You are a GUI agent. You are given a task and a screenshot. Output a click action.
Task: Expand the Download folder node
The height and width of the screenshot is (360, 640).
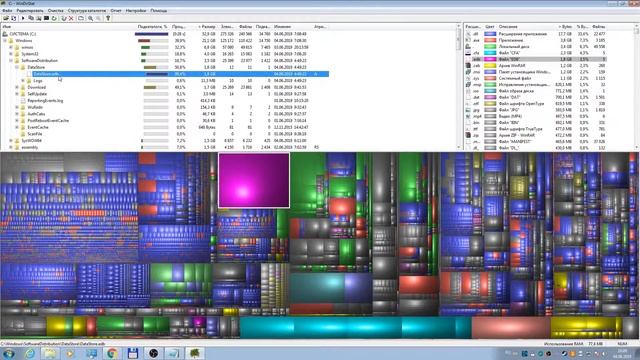pos(17,87)
